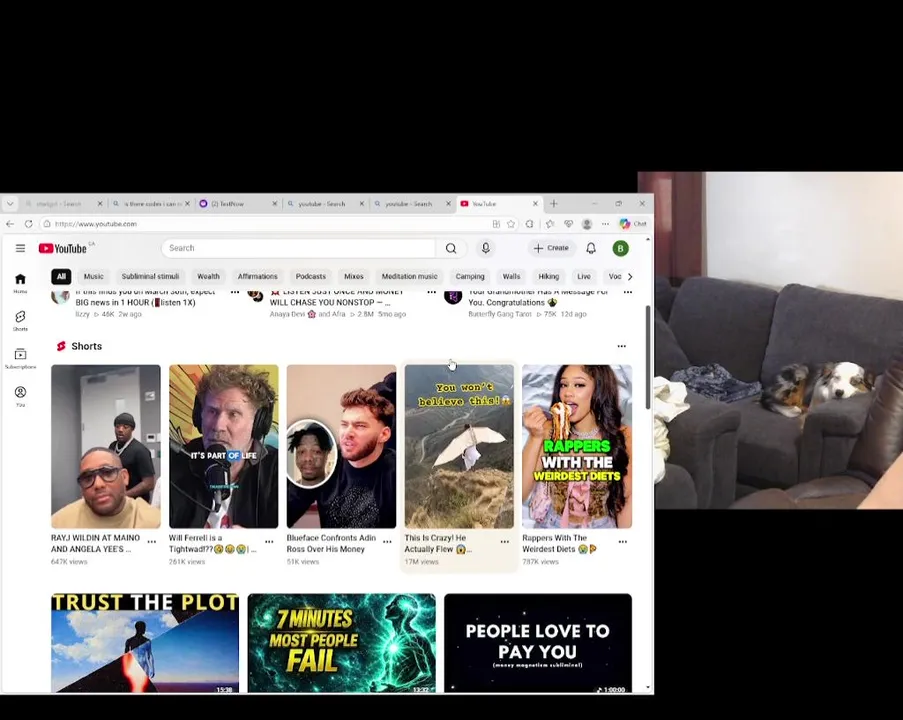Select the Podcasts filter chip
Image resolution: width=903 pixels, height=720 pixels.
click(x=310, y=276)
